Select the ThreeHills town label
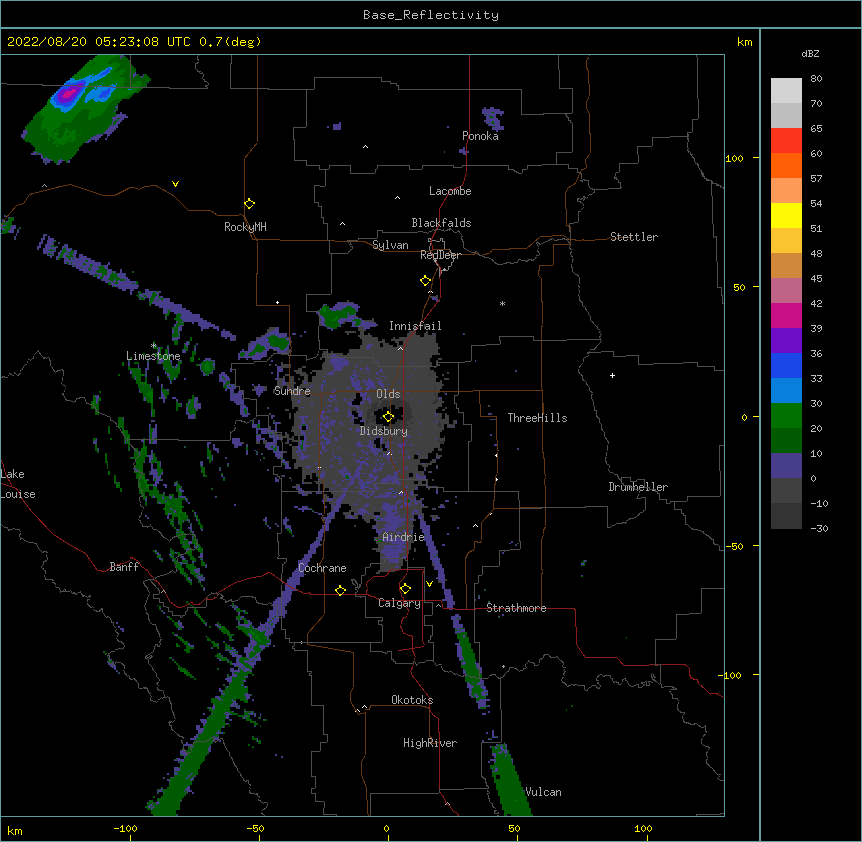Image resolution: width=862 pixels, height=842 pixels. click(537, 418)
